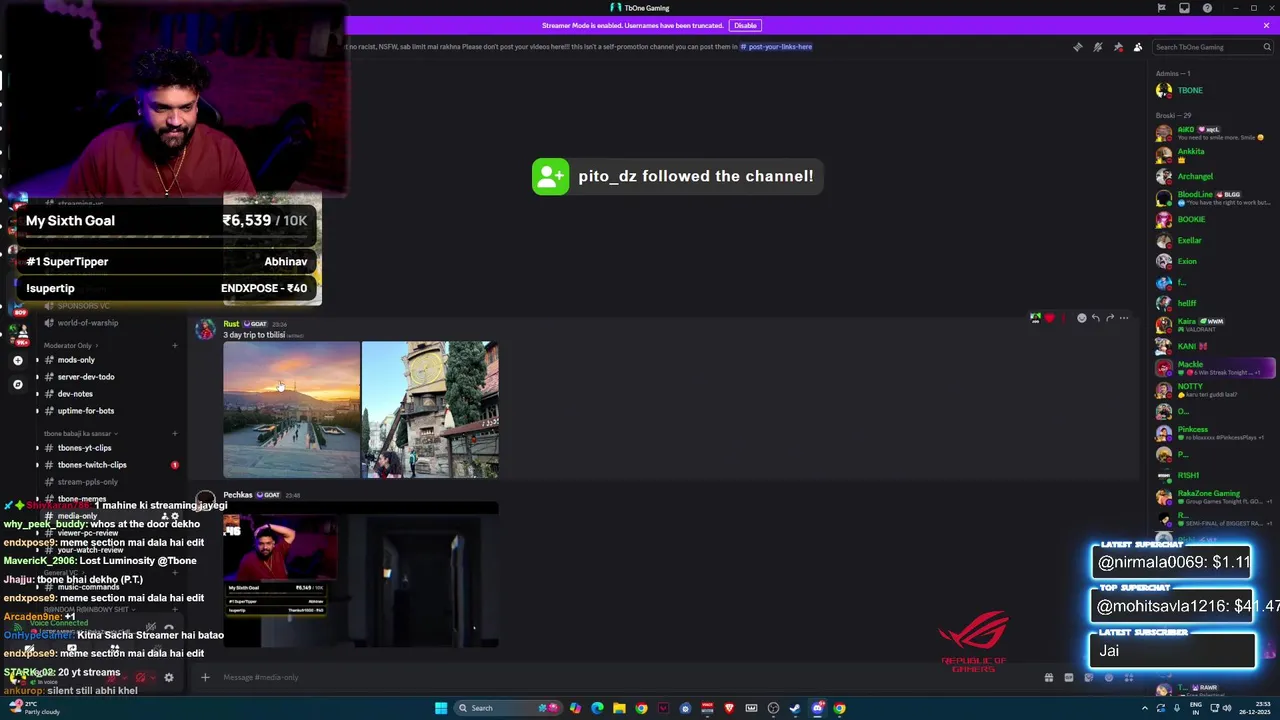Viewport: 1280px width, 720px height.
Task: Open pinned messages pin icon
Action: click(x=1118, y=47)
